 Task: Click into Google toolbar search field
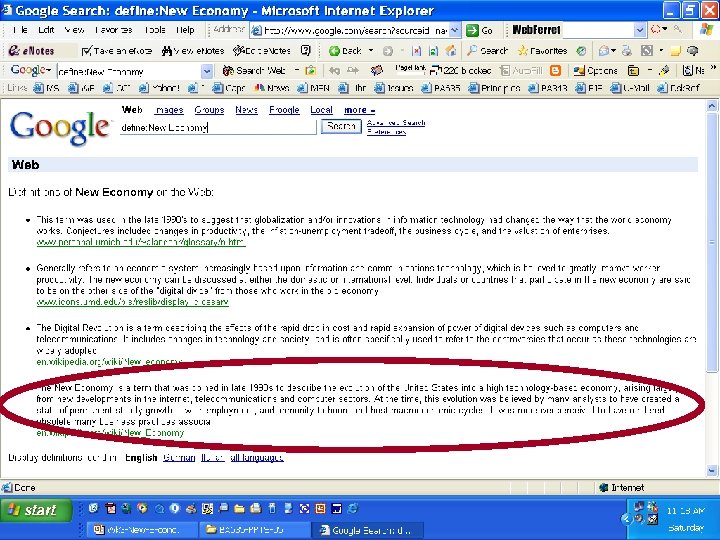coord(129,71)
